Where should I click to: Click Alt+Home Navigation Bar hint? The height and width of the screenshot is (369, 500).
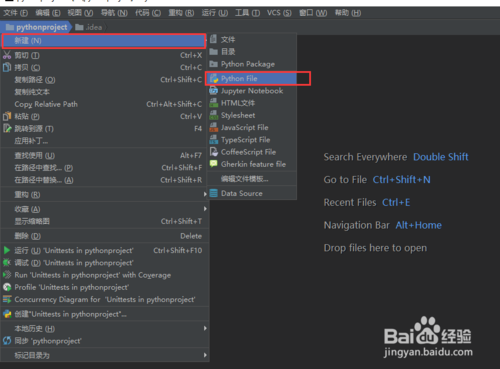point(418,225)
